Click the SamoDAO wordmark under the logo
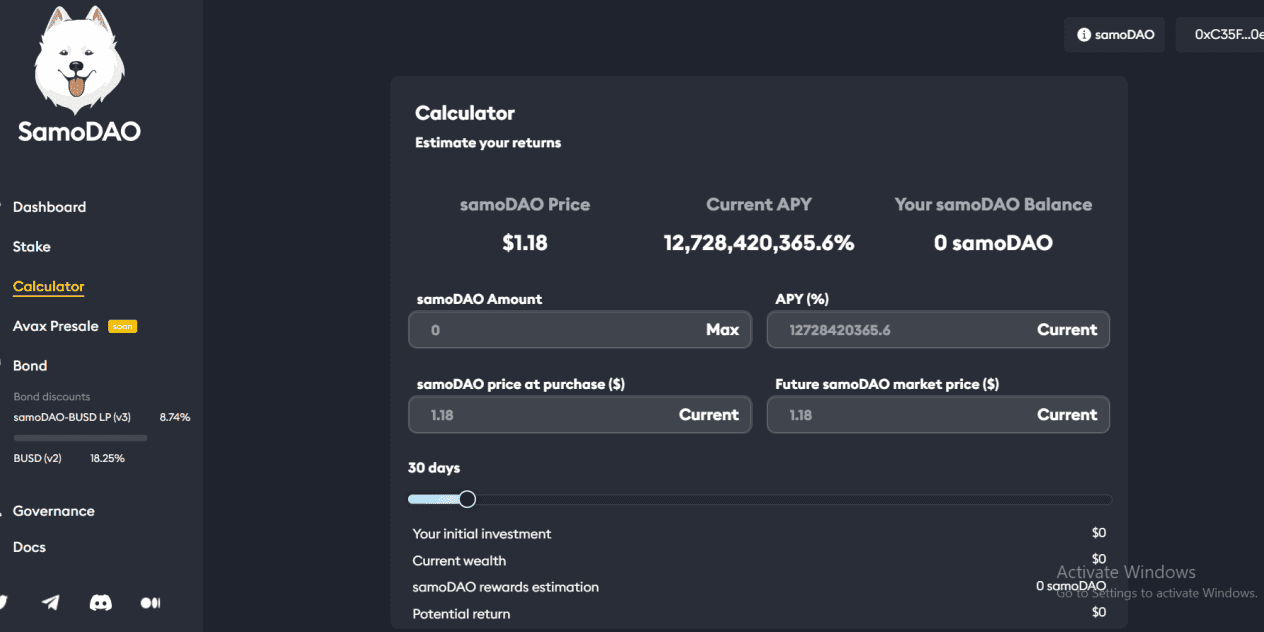Image resolution: width=1264 pixels, height=632 pixels. [x=80, y=132]
